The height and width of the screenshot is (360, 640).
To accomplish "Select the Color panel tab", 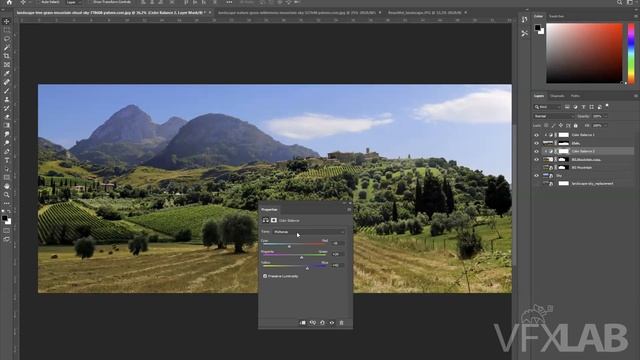I will point(538,16).
